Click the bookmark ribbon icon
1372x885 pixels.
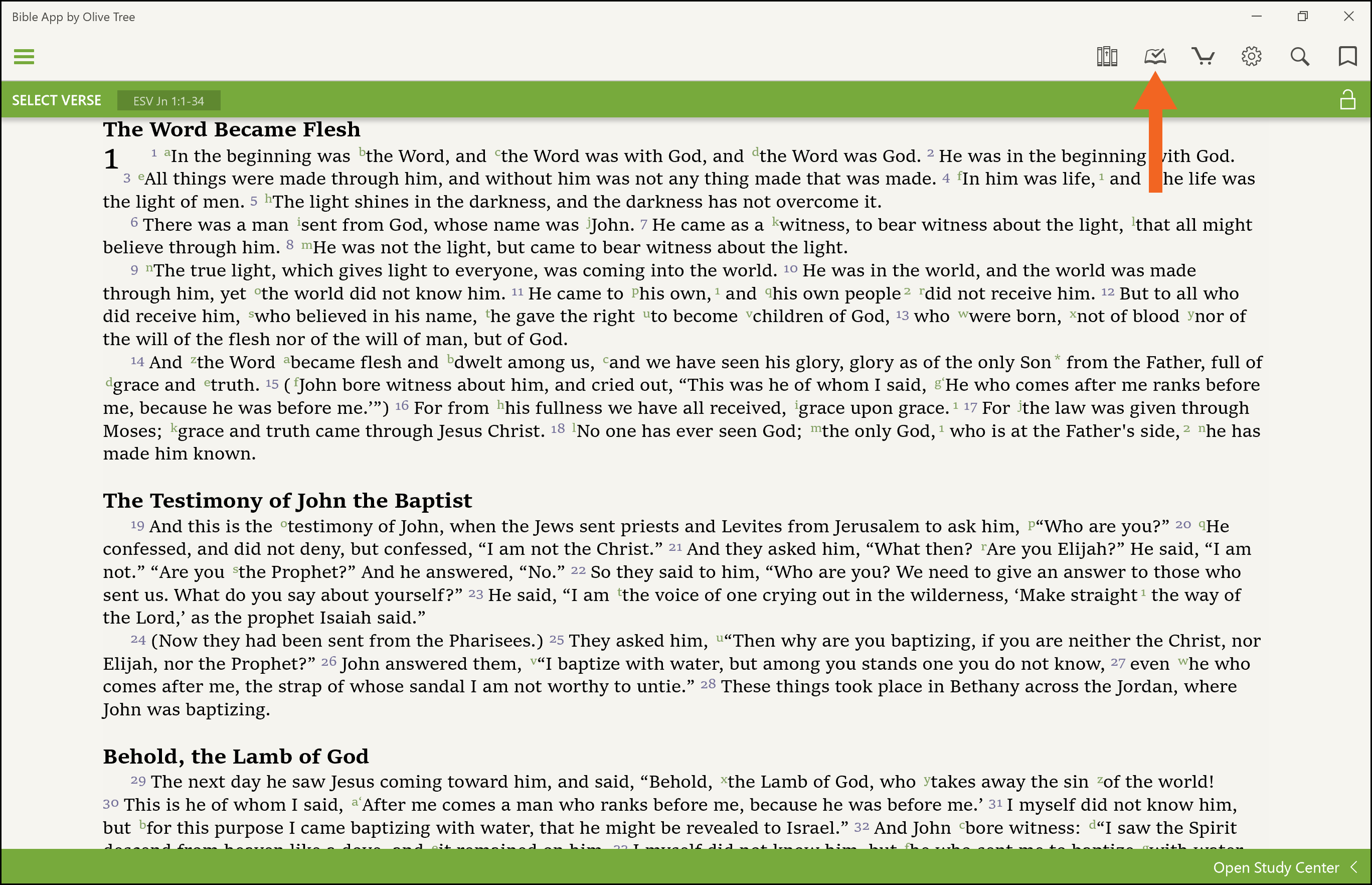pos(1347,56)
